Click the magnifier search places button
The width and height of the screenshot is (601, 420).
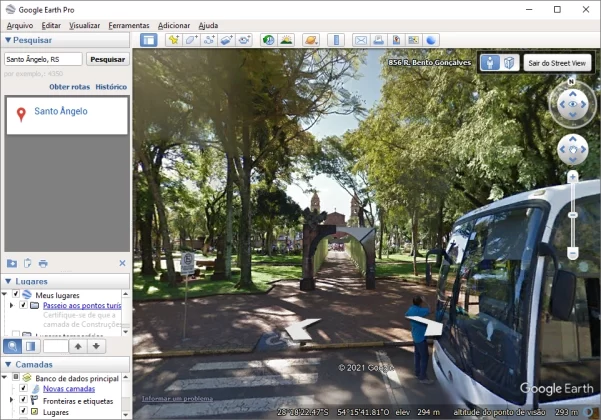pos(12,346)
